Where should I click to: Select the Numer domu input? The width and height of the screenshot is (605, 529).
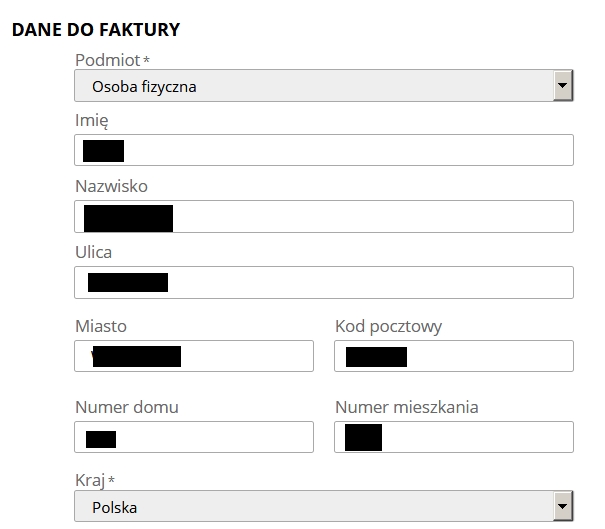point(194,437)
